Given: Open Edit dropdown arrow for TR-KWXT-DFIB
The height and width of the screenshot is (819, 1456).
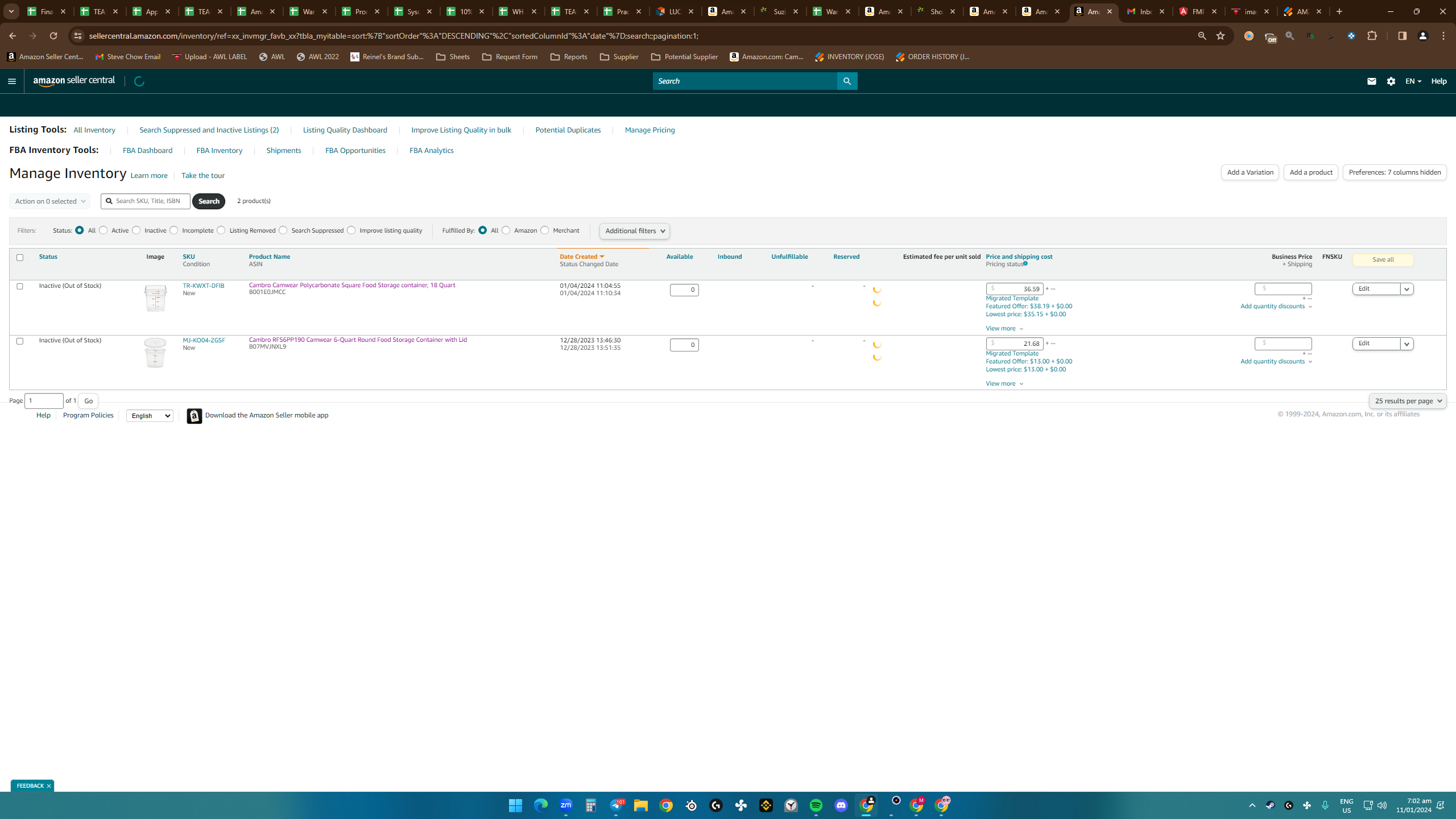Looking at the screenshot, I should [x=1407, y=289].
